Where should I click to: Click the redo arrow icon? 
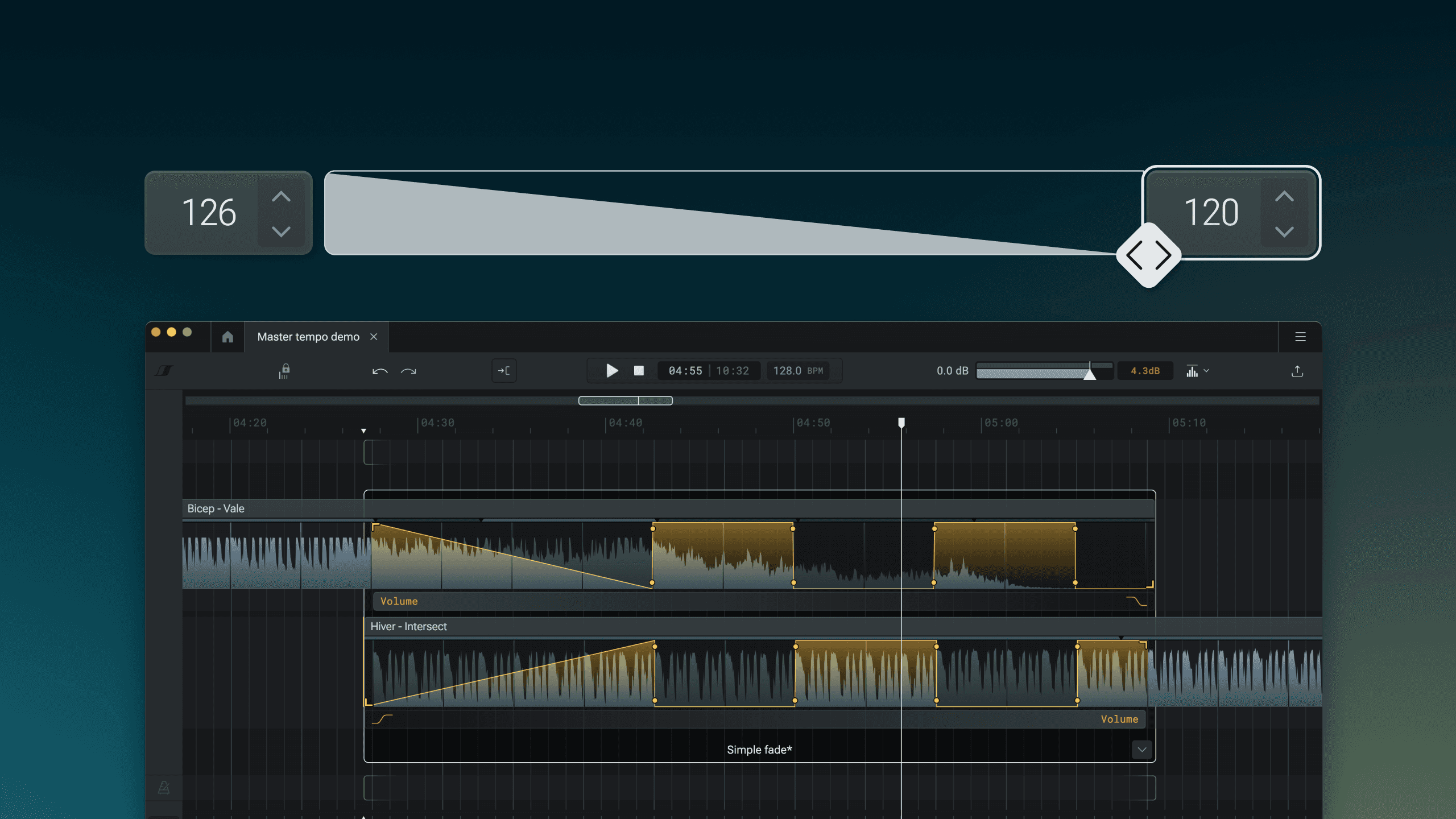408,371
